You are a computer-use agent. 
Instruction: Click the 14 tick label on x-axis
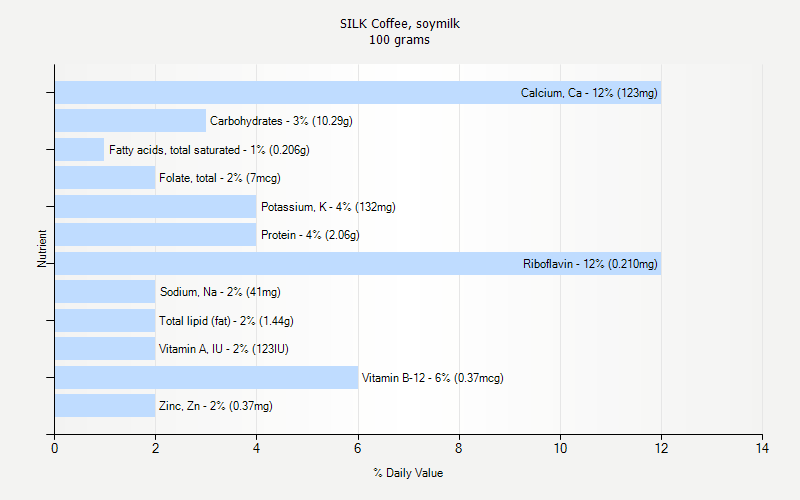pos(762,449)
